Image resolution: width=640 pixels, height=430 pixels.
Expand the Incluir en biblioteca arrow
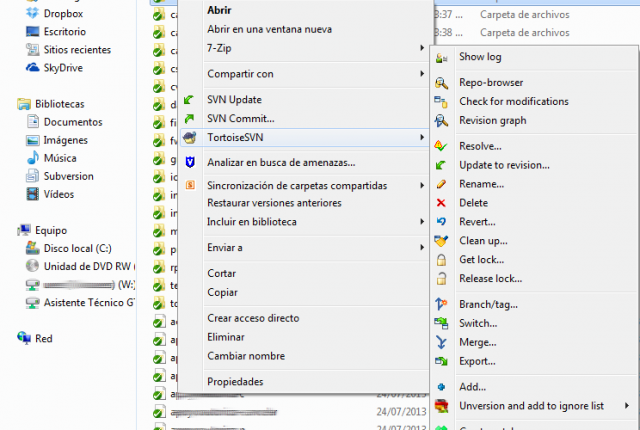pyautogui.click(x=422, y=222)
